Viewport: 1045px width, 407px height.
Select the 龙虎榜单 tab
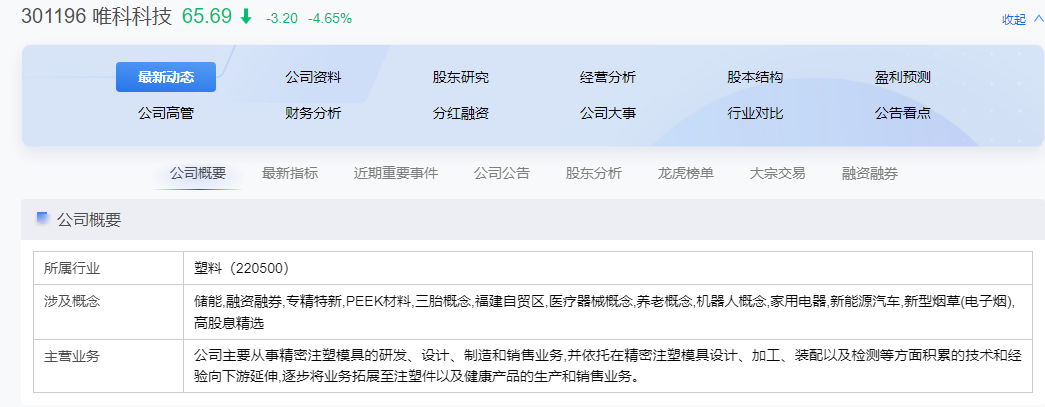coord(686,173)
